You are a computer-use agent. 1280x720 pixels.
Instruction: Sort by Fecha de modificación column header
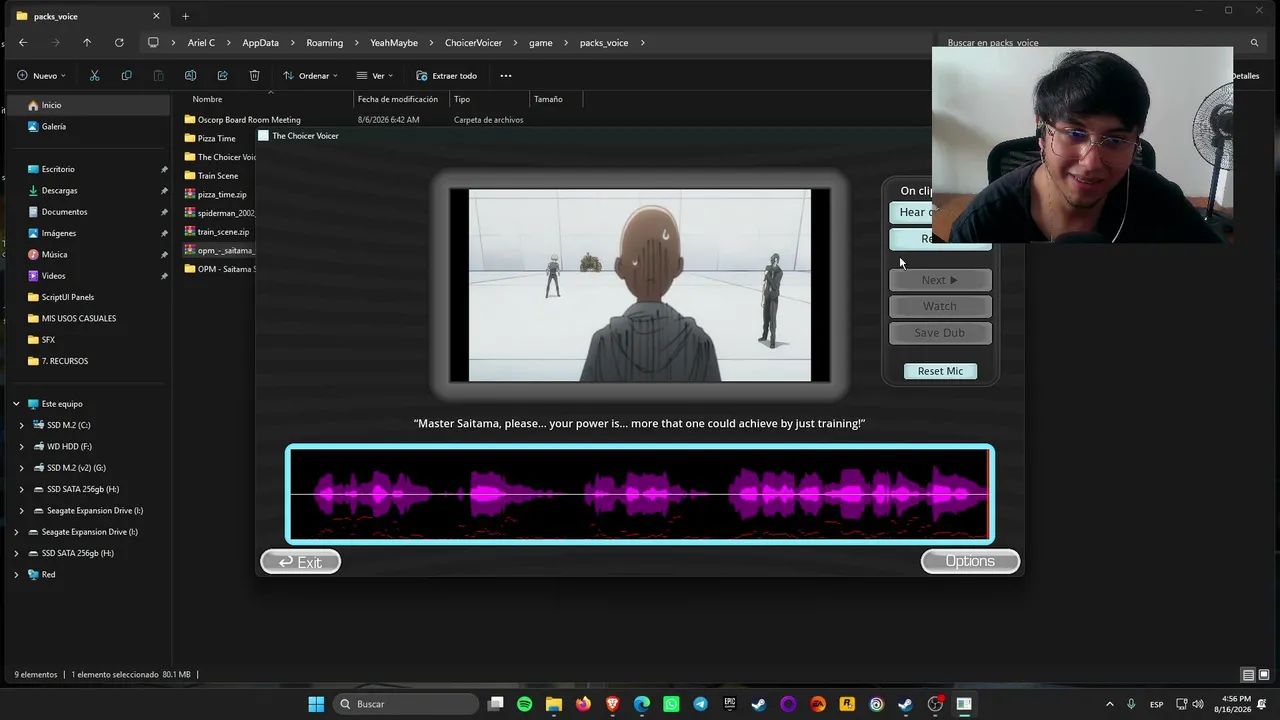(x=400, y=99)
